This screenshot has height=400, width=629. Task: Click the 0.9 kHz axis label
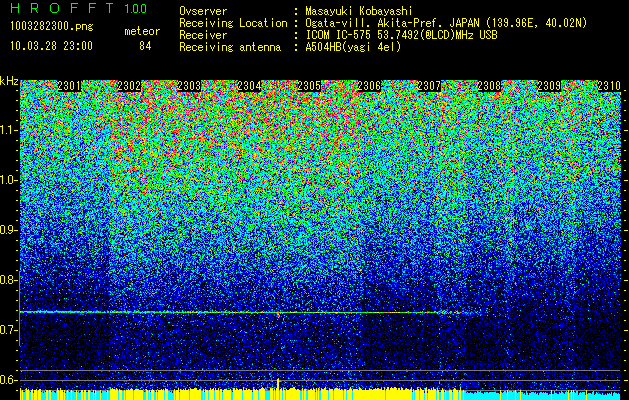tap(8, 230)
